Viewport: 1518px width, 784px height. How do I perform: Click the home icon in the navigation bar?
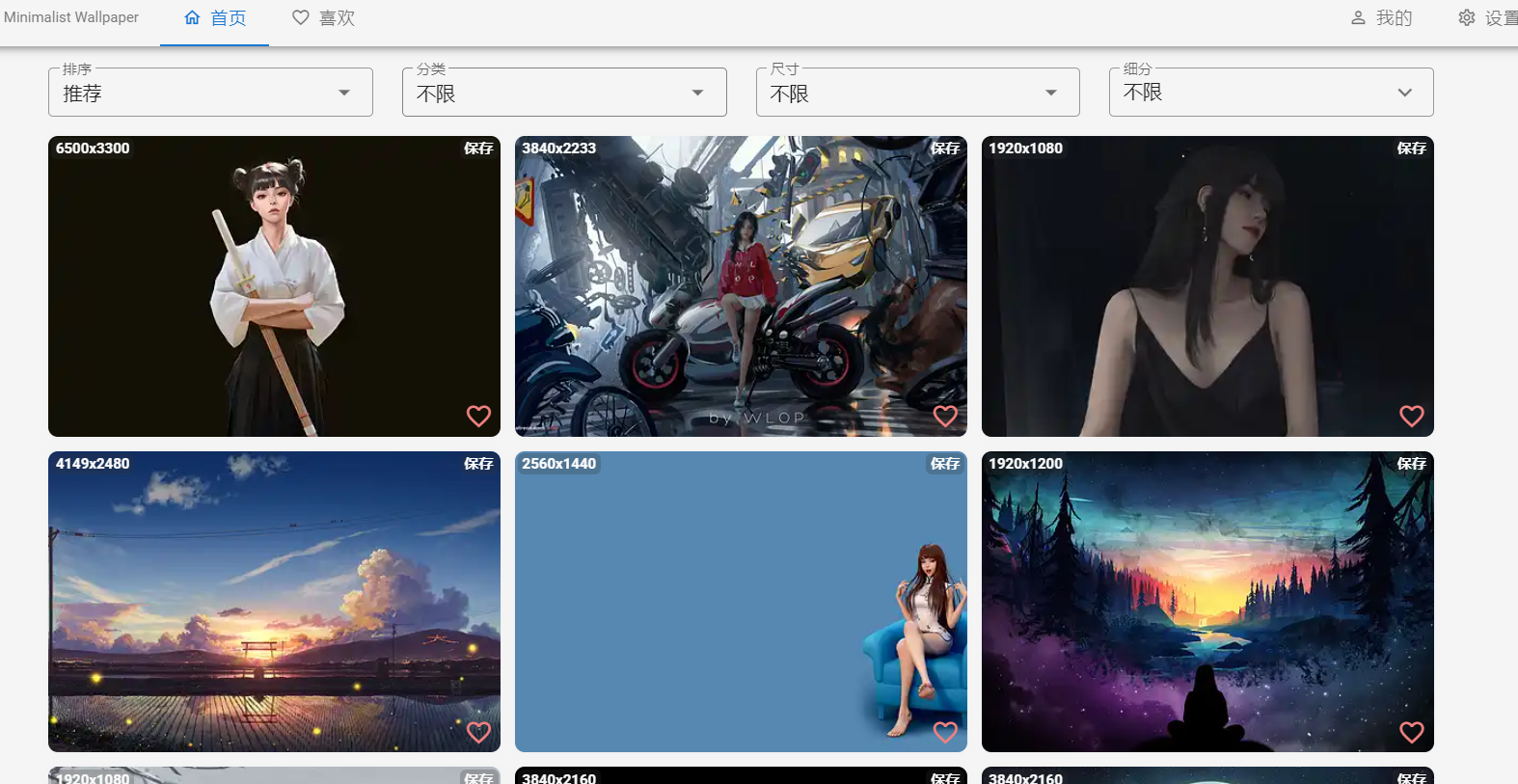193,18
